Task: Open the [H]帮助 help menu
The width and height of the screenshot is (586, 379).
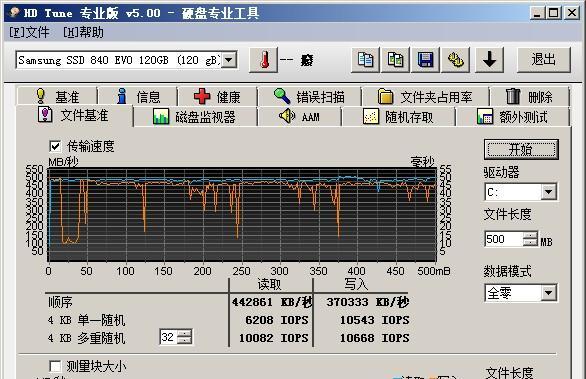Action: [83, 32]
